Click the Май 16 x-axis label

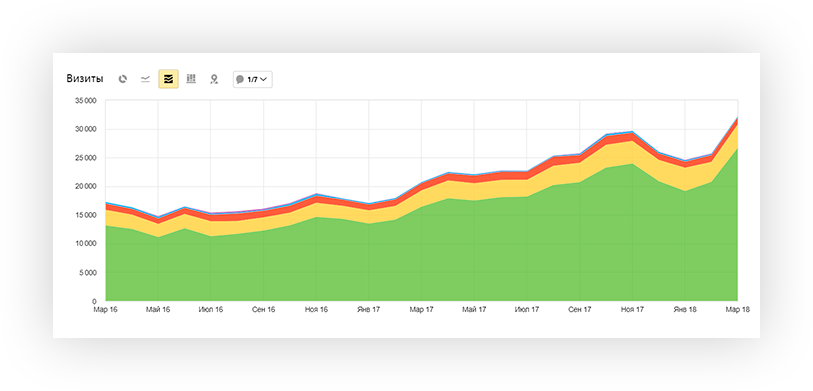[x=158, y=310]
